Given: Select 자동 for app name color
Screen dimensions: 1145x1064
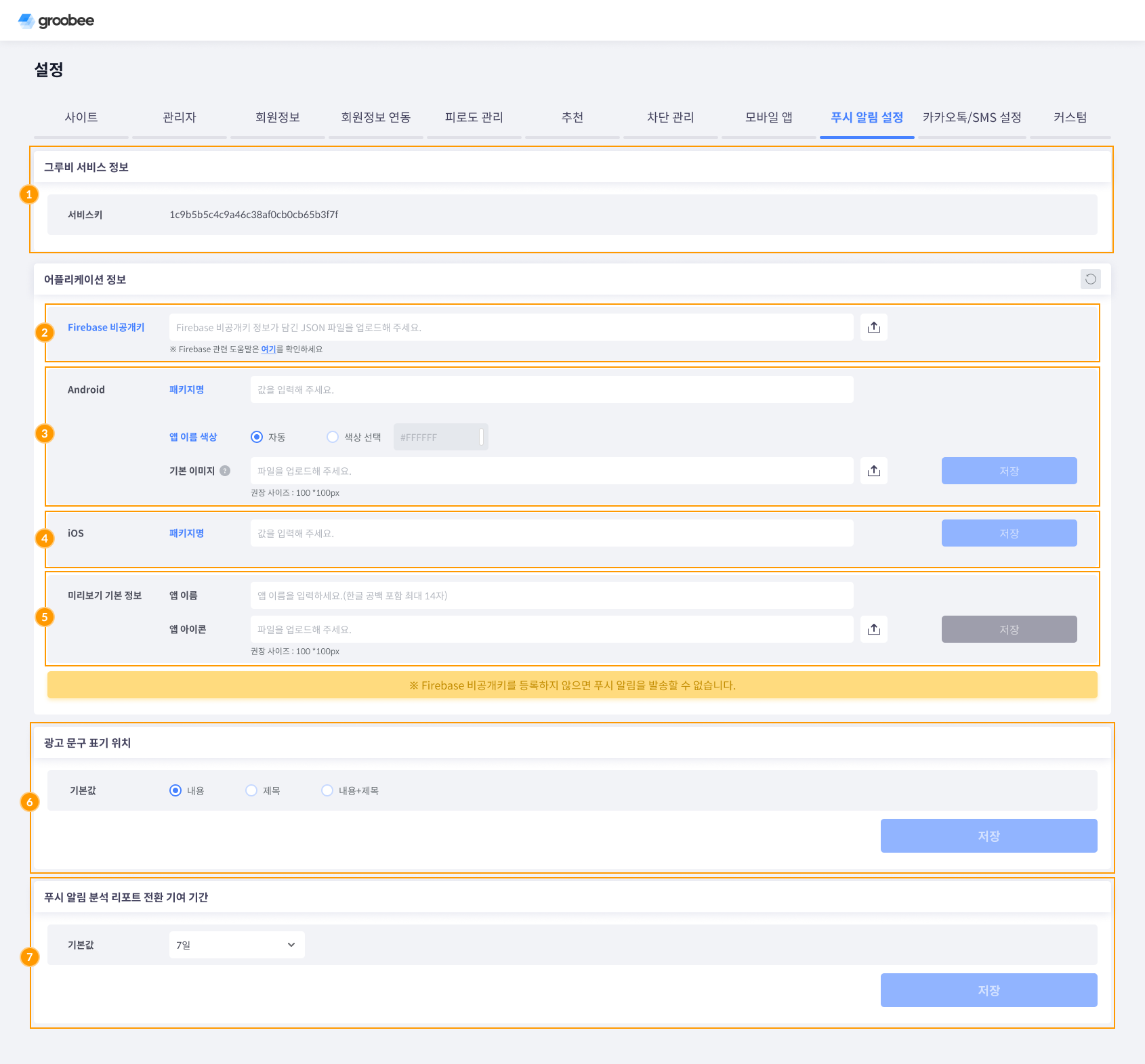Looking at the screenshot, I should [x=257, y=438].
